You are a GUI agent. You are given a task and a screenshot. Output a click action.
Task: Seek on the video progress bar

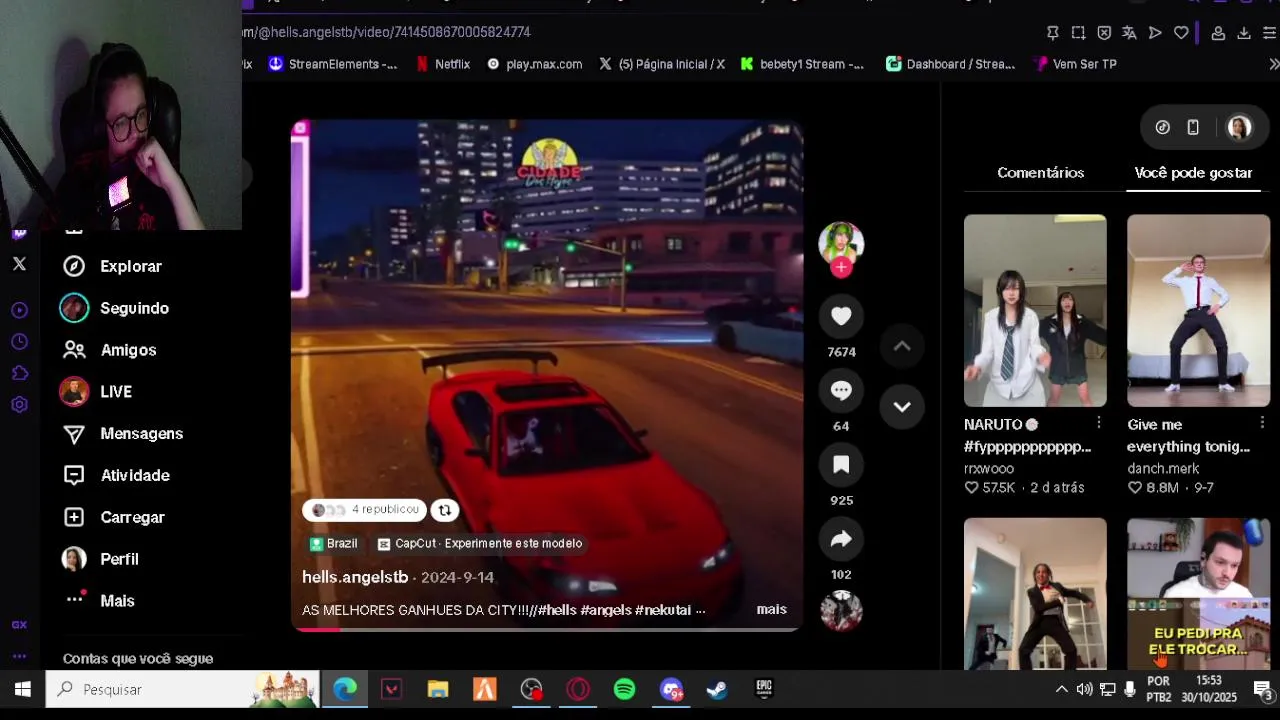(546, 629)
